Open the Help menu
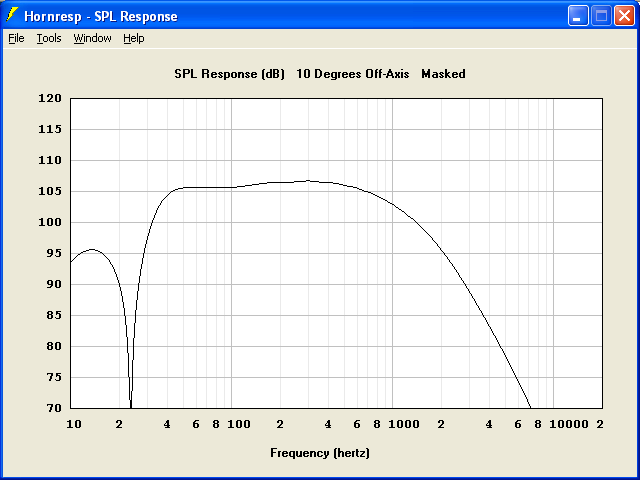640x480 pixels. point(134,38)
